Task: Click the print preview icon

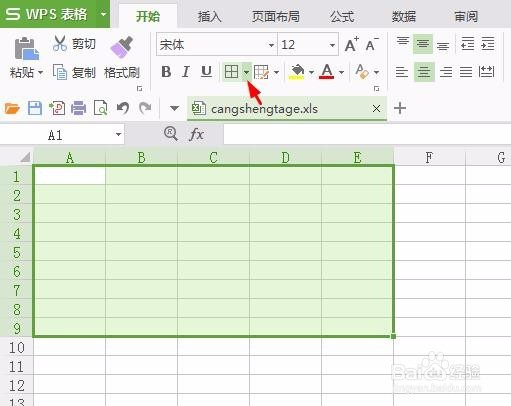Action: coord(101,108)
